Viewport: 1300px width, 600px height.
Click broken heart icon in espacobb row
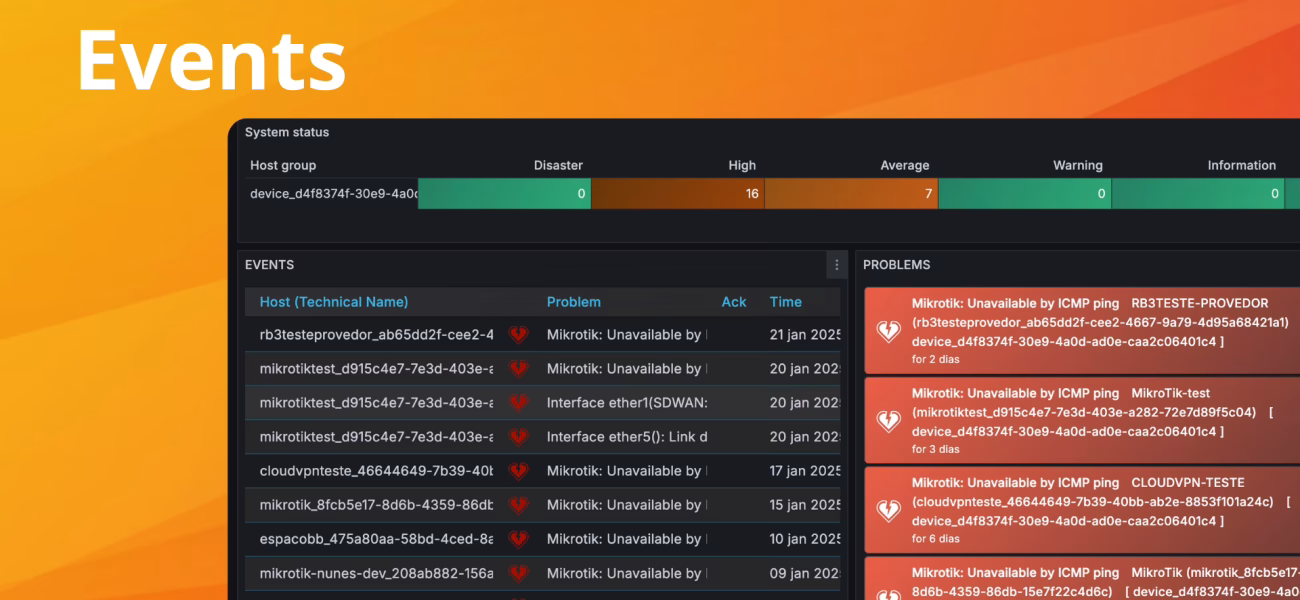tap(518, 539)
